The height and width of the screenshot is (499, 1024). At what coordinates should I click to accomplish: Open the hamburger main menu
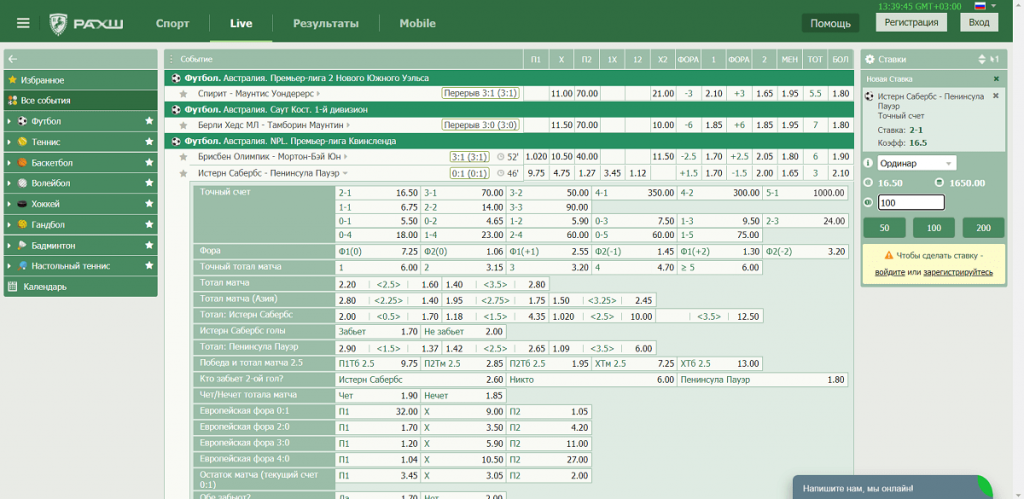pyautogui.click(x=23, y=23)
